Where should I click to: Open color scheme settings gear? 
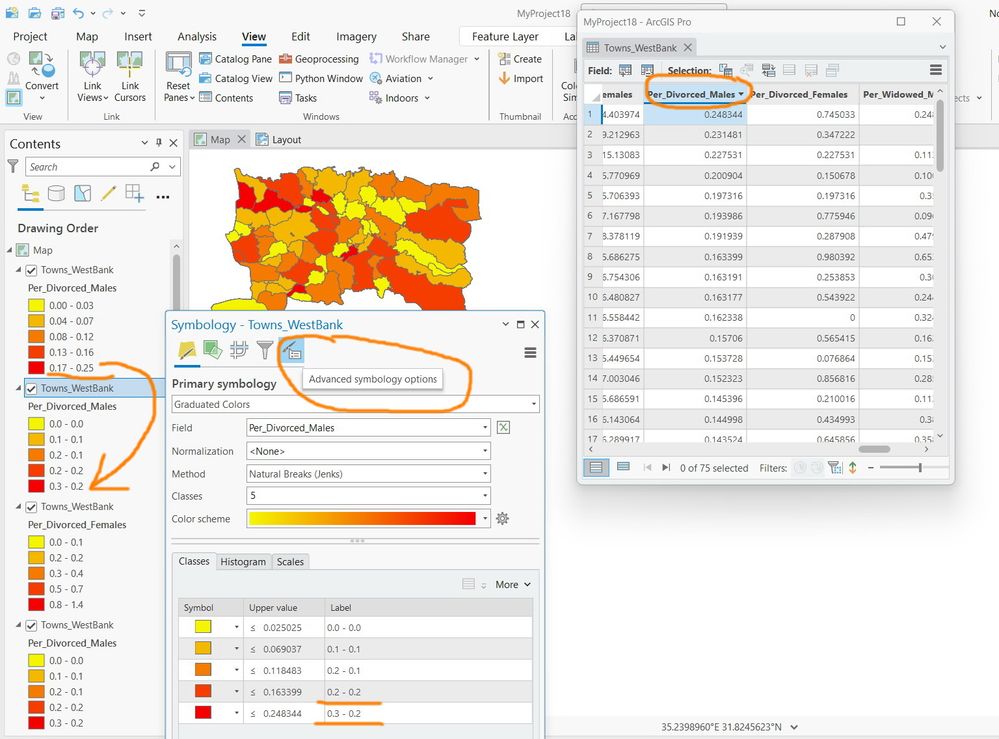tap(503, 519)
